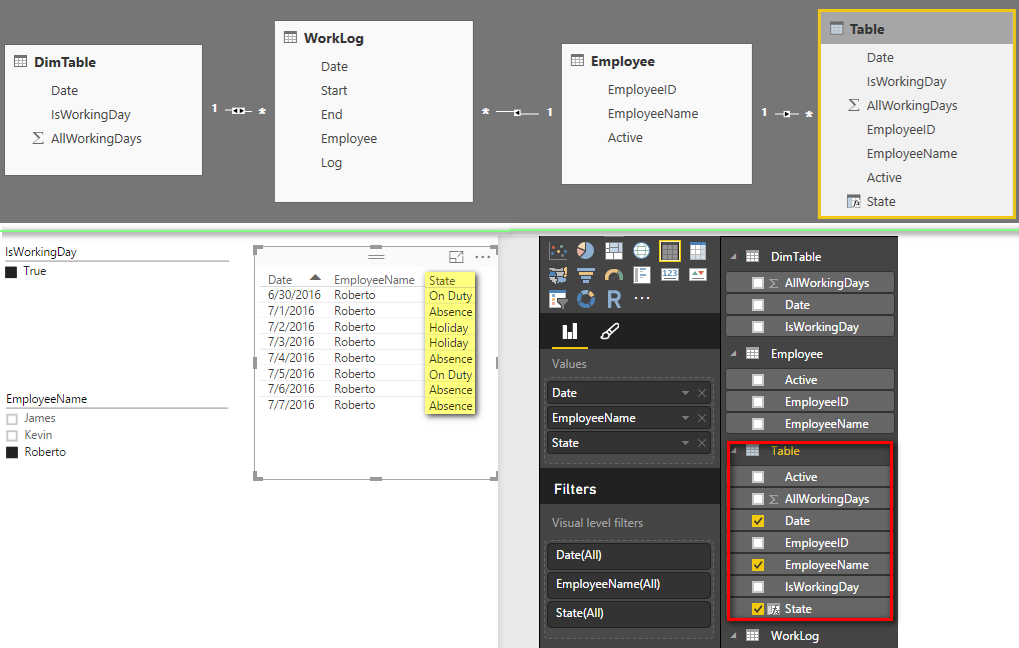Check Active field under Employee

tap(758, 380)
